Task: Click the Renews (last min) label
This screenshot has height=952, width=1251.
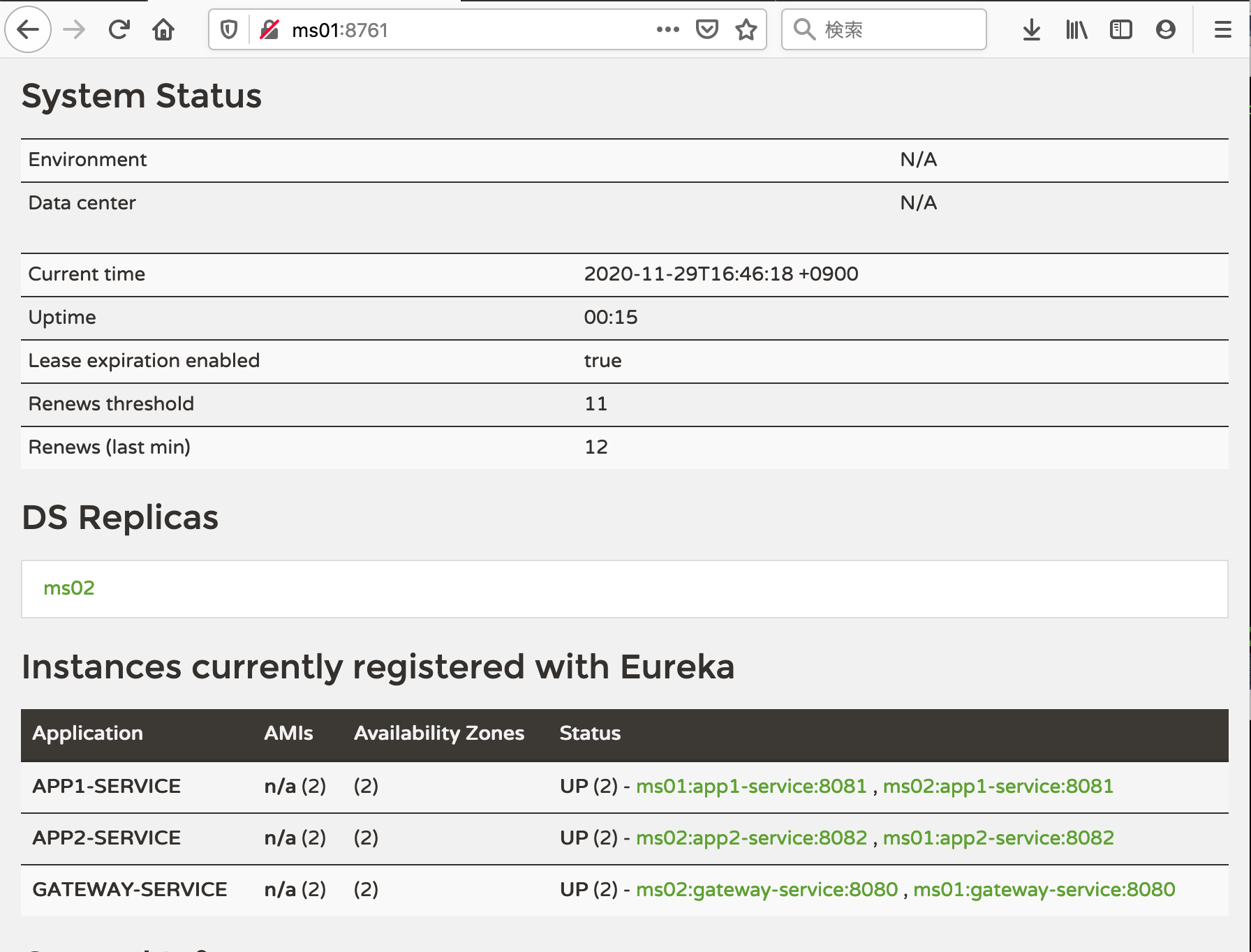Action: pyautogui.click(x=110, y=447)
